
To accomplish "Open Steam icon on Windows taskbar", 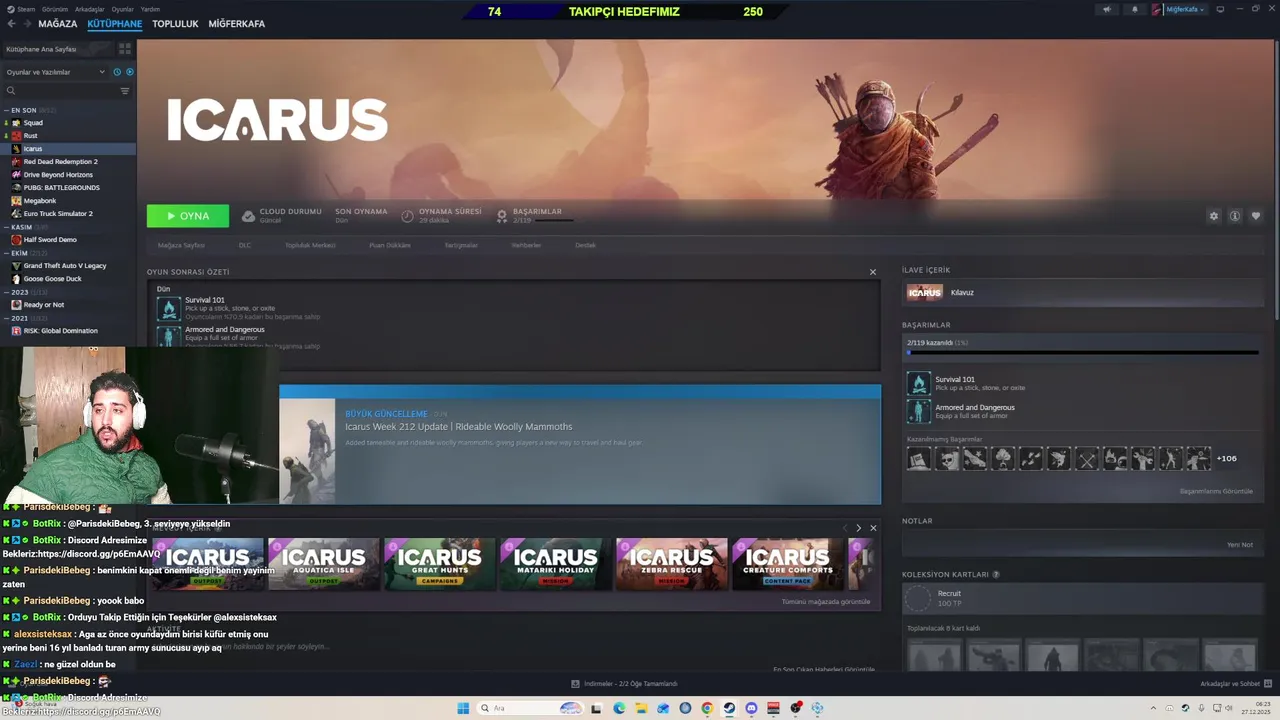I will tap(729, 708).
